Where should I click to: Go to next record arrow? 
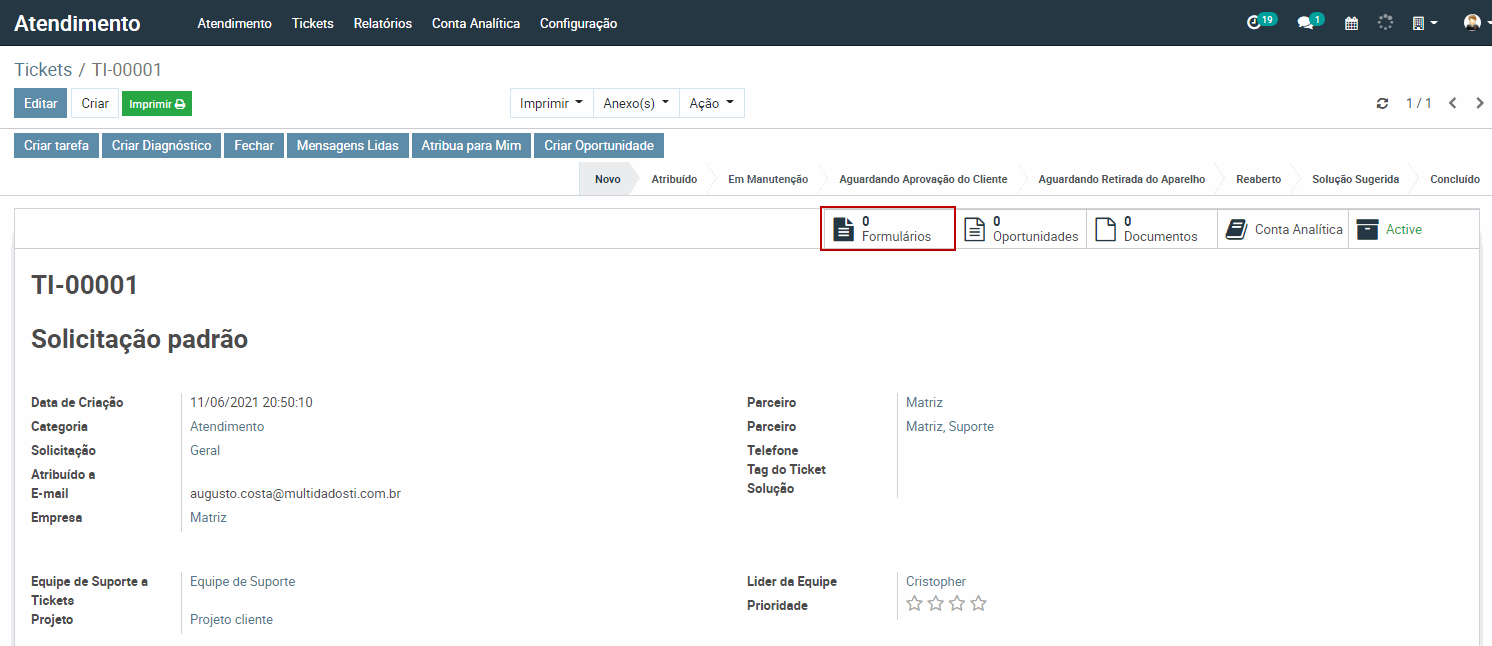(x=1480, y=103)
